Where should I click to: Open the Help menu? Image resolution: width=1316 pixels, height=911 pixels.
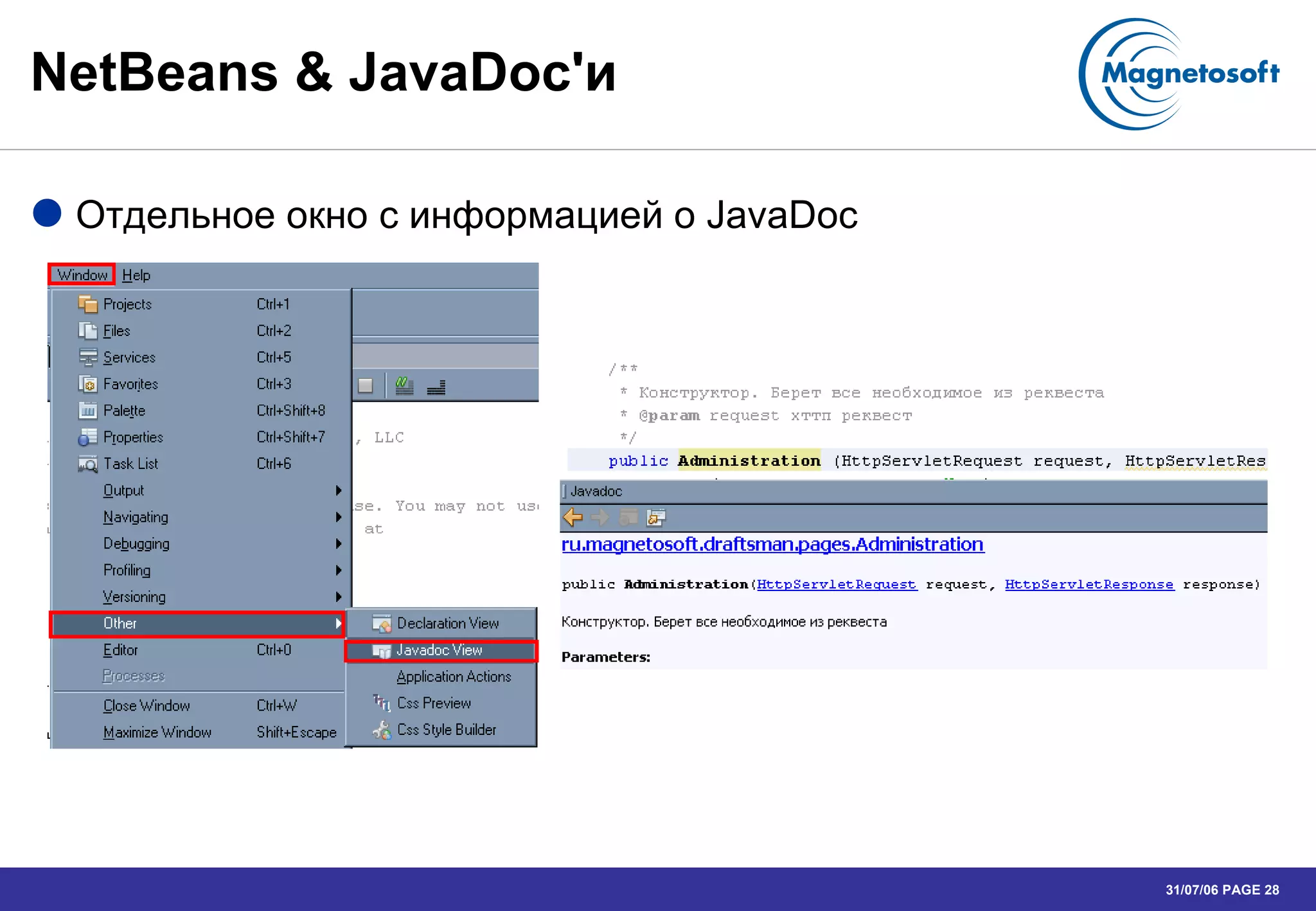click(x=136, y=275)
